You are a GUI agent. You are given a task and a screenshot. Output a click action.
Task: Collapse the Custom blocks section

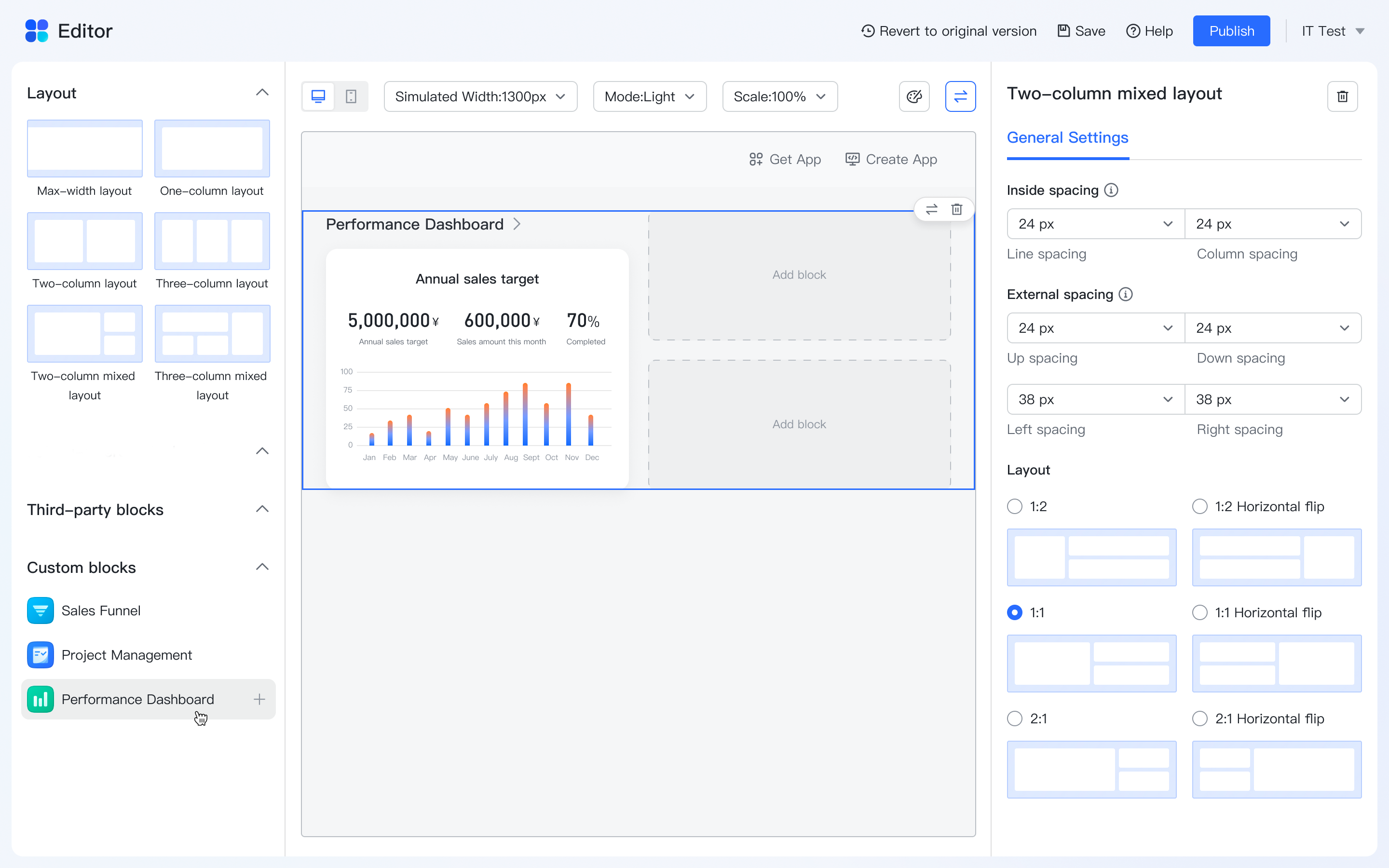click(262, 567)
